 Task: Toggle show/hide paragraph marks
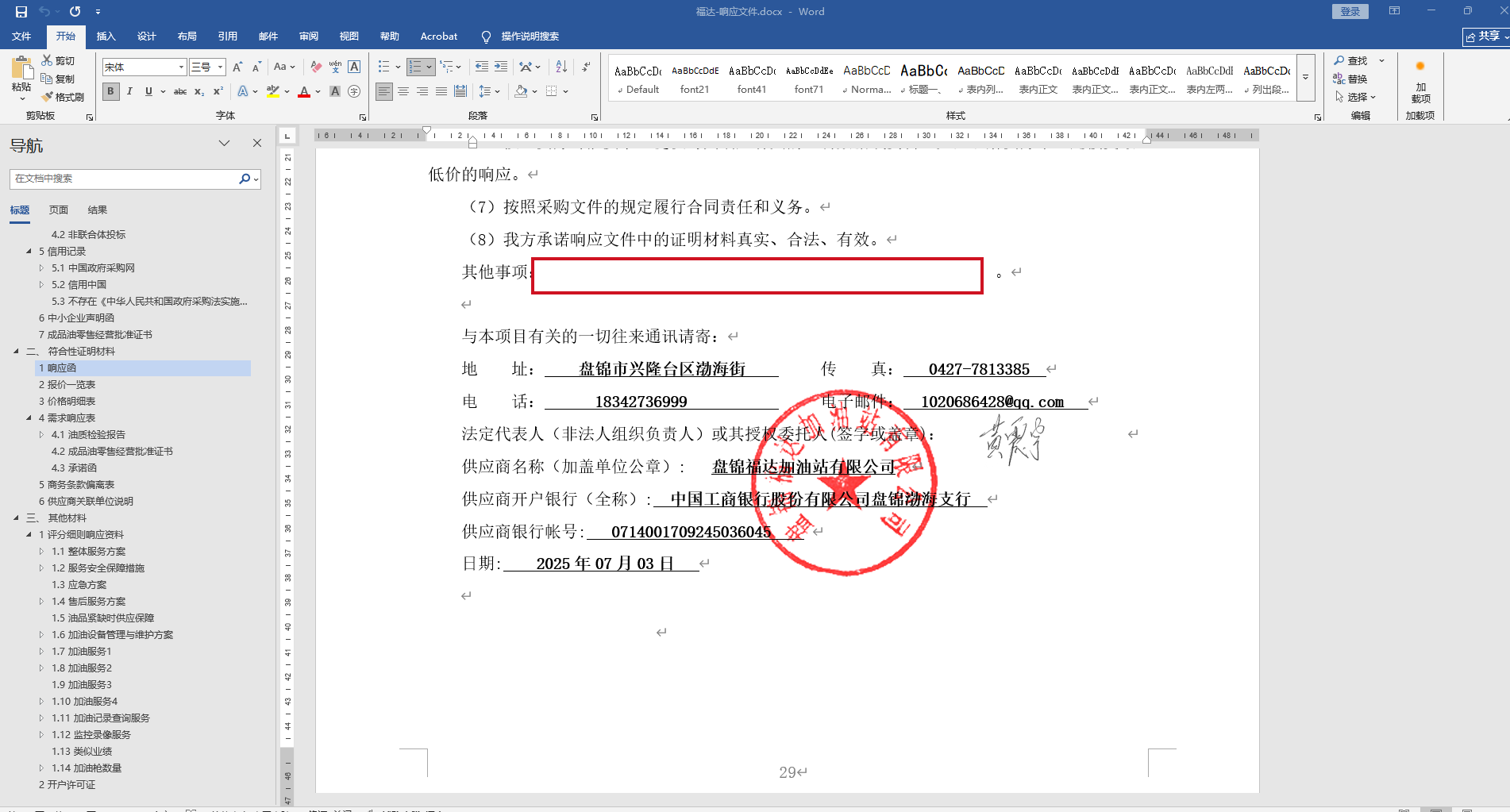click(x=586, y=67)
